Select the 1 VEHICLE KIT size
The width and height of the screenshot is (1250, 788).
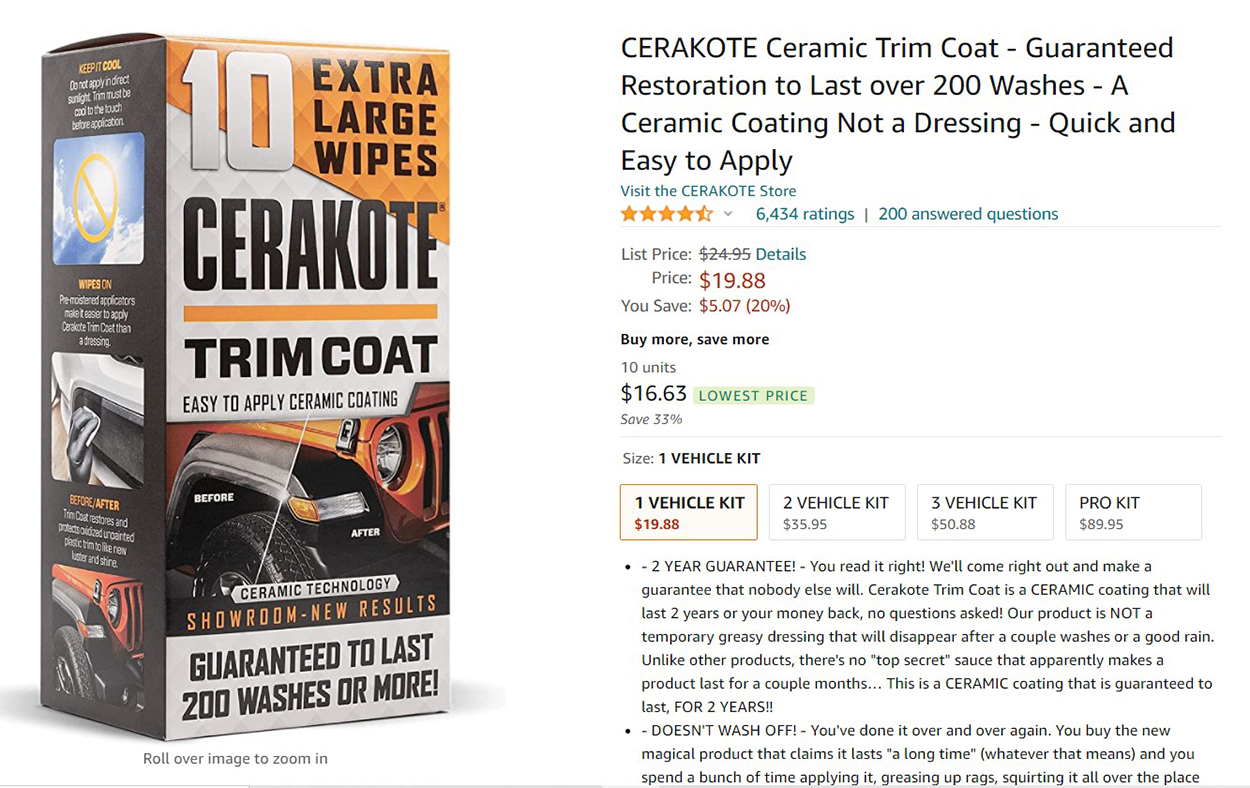689,512
